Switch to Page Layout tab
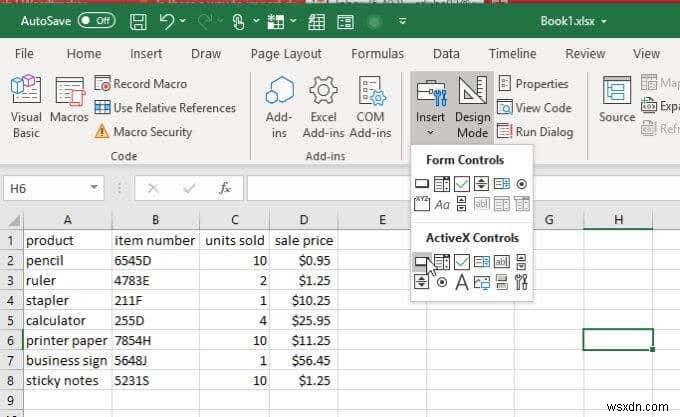Image resolution: width=680 pixels, height=417 pixels. tap(286, 54)
